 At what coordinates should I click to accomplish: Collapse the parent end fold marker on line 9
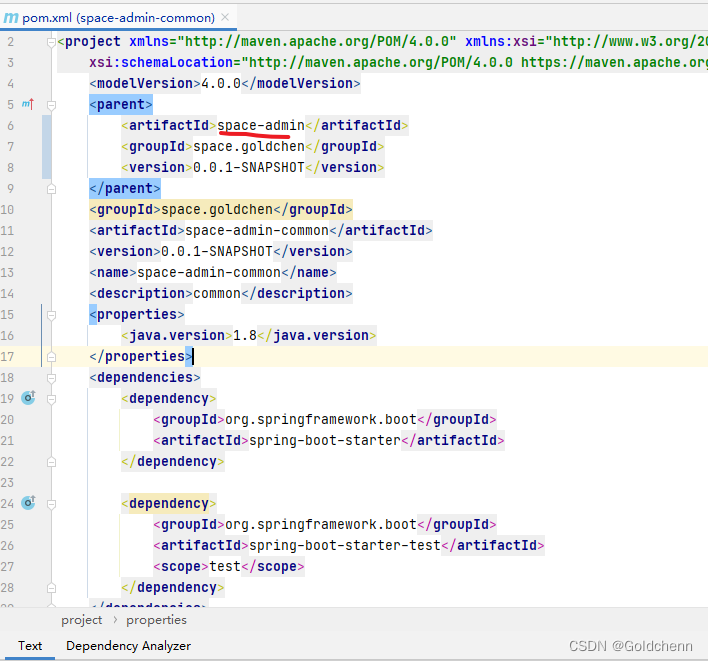(x=51, y=189)
